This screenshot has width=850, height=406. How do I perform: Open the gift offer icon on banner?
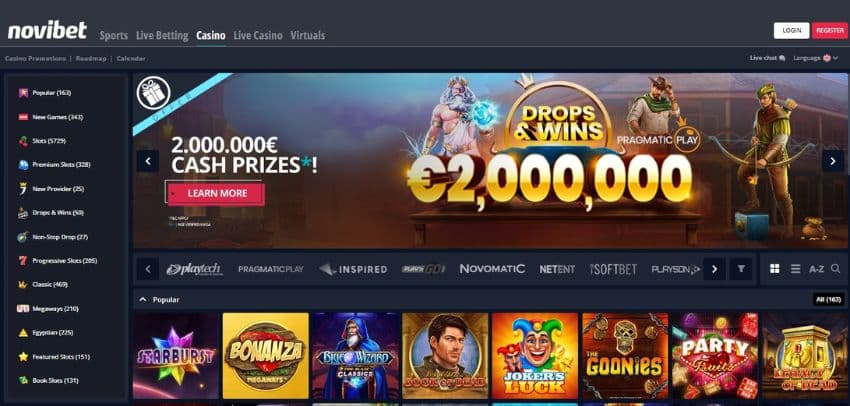coord(153,93)
